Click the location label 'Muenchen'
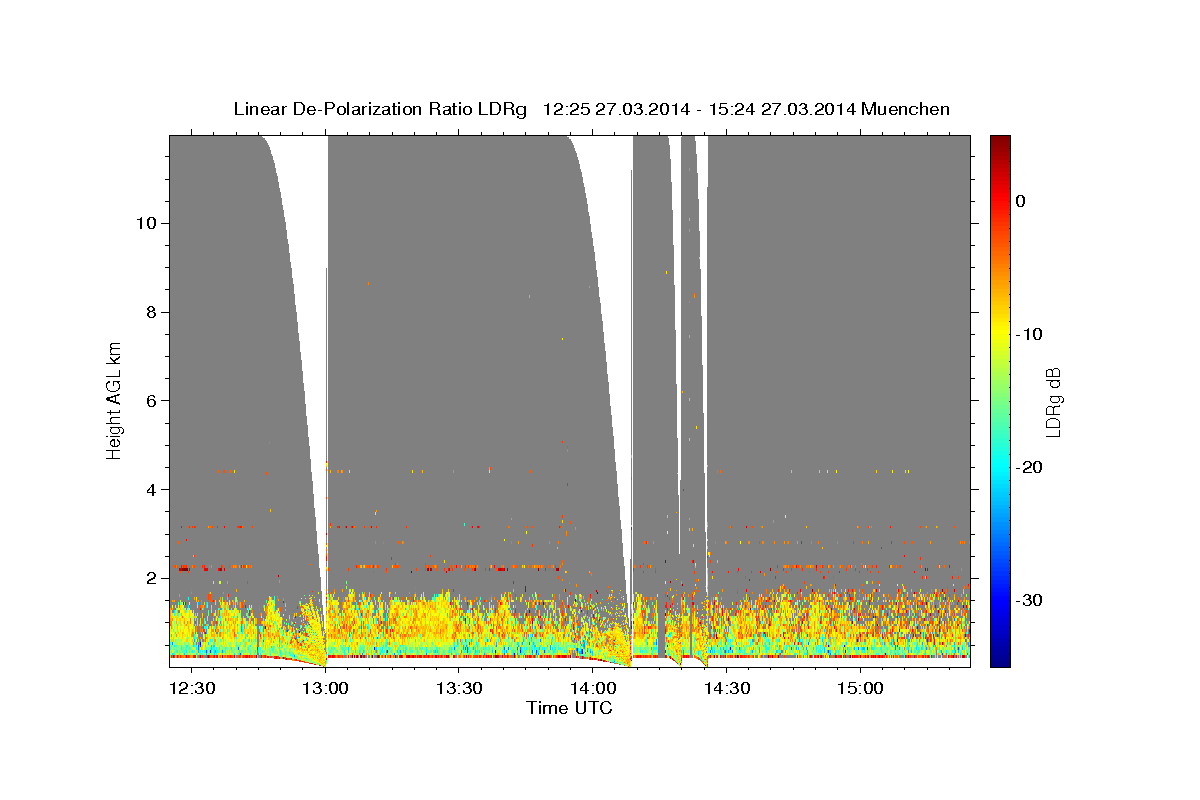 (906, 109)
